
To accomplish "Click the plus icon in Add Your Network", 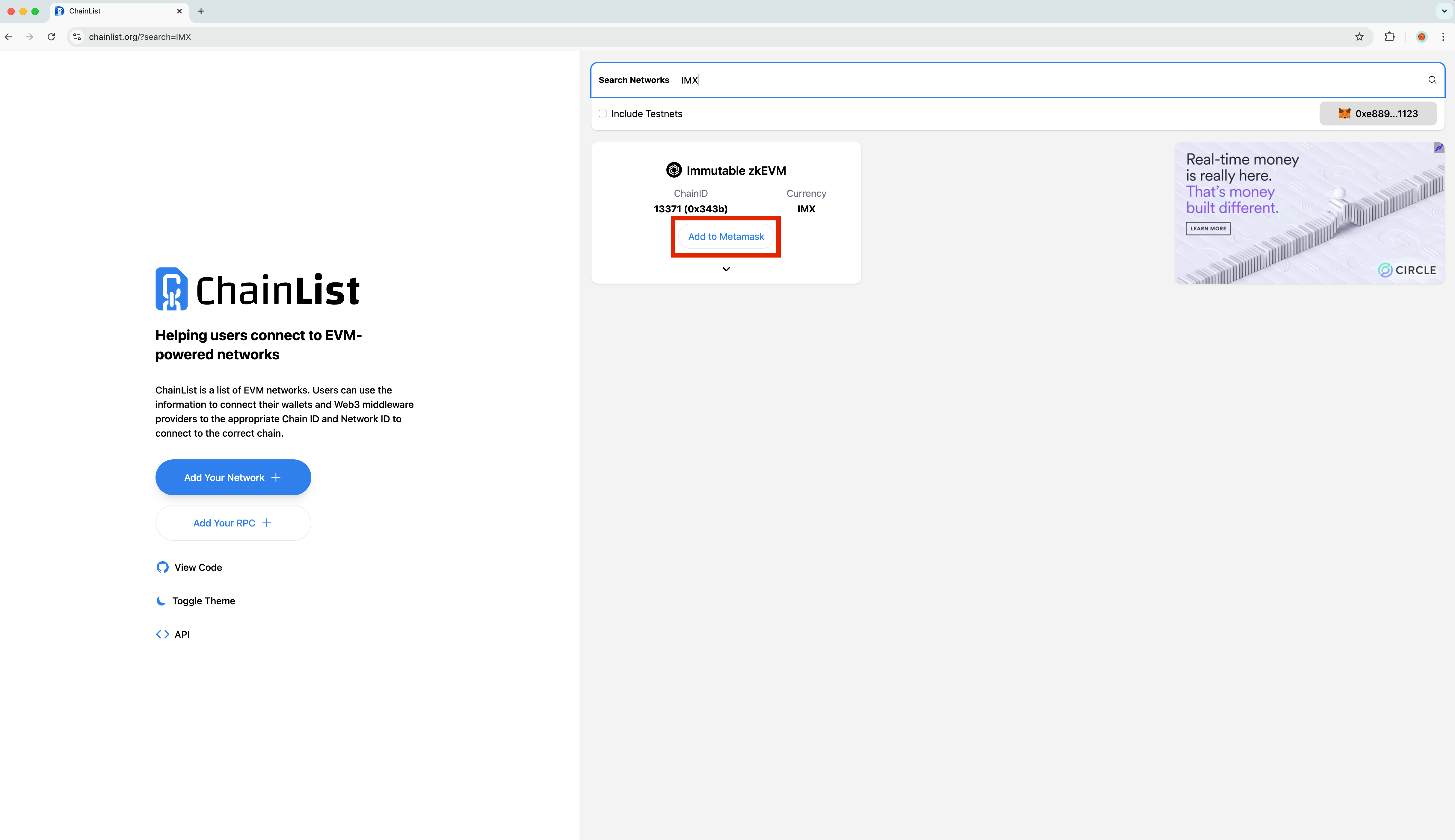I will [x=276, y=477].
